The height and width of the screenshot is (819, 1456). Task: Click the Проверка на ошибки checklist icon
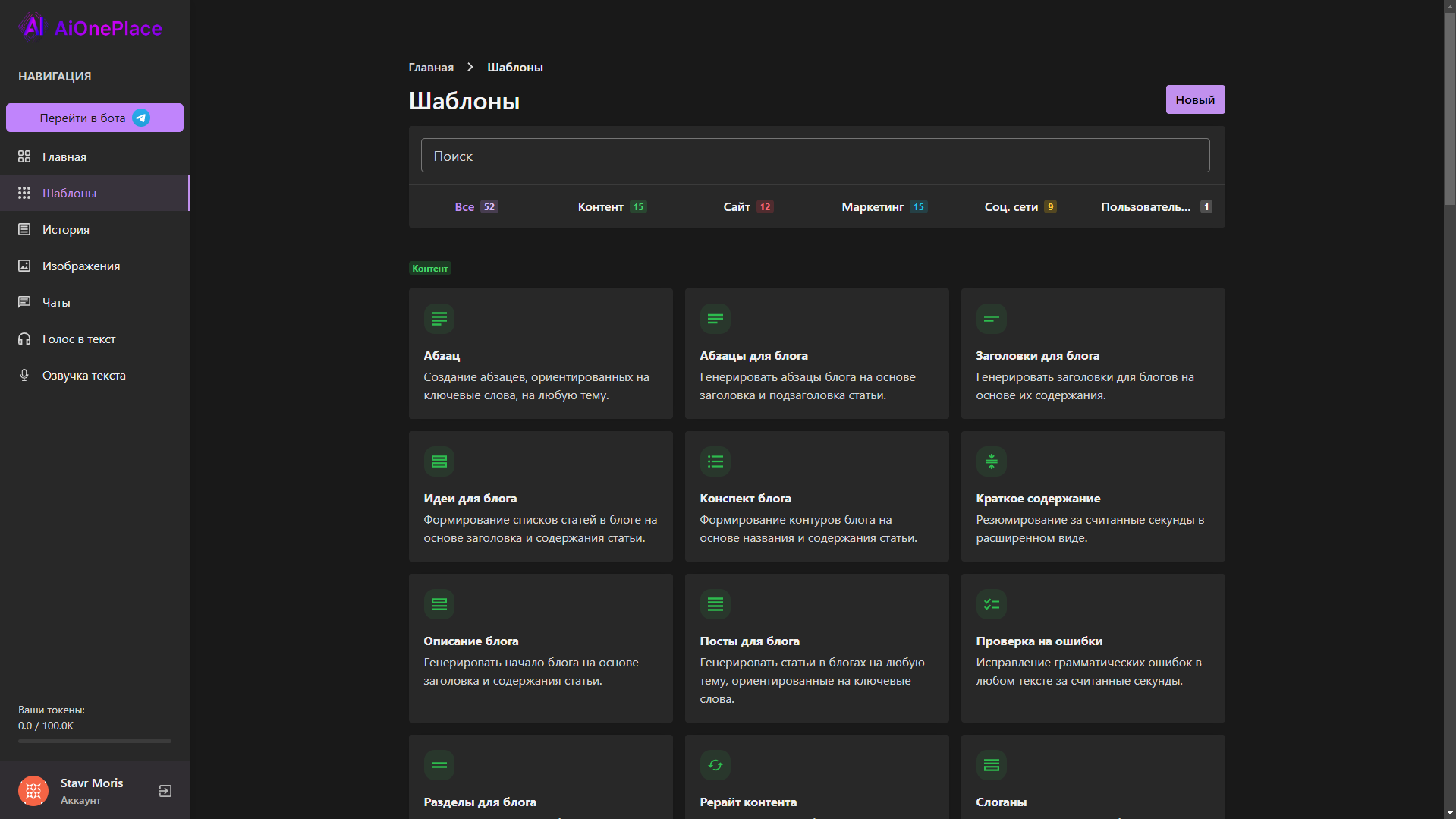[991, 604]
